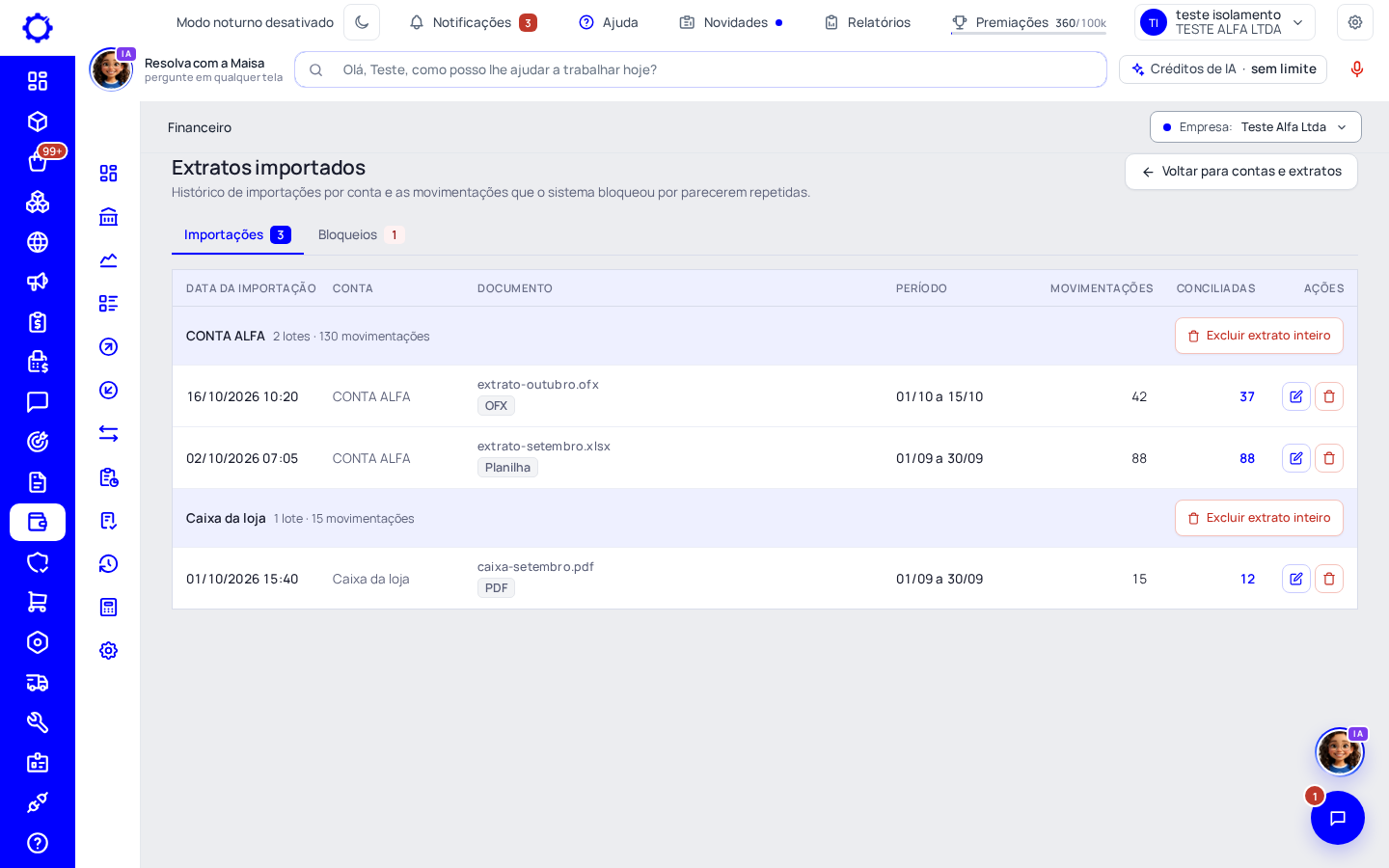The height and width of the screenshot is (868, 1389).
Task: Open the teste isolamento user menu
Action: [x=1225, y=22]
